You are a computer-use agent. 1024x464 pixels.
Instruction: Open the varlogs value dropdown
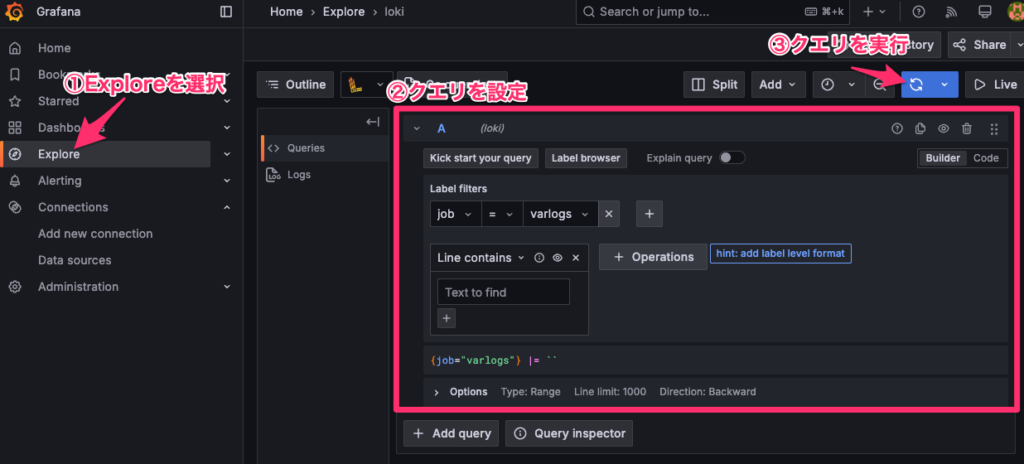pyautogui.click(x=560, y=214)
